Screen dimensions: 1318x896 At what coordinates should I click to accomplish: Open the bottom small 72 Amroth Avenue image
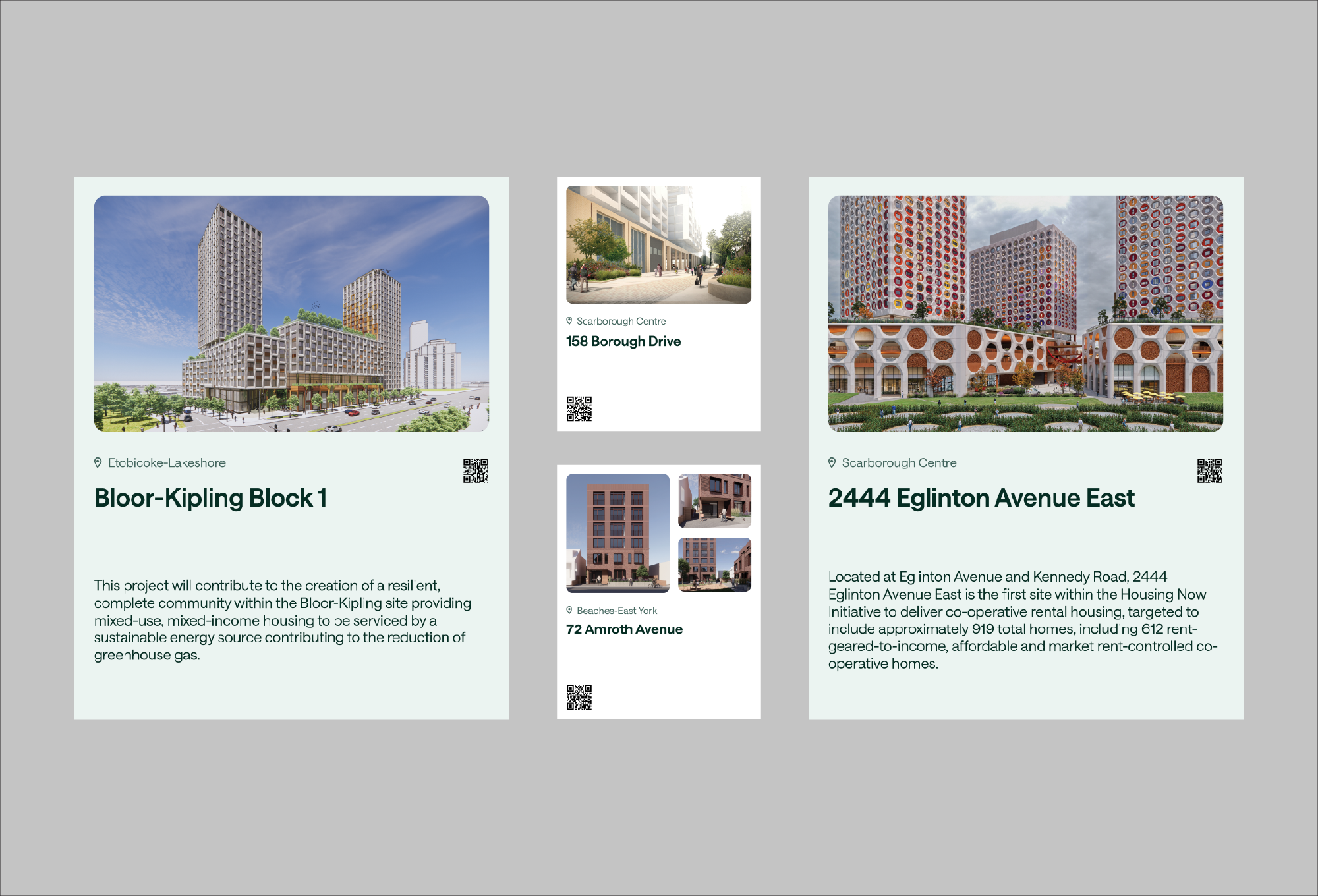pyautogui.click(x=714, y=565)
